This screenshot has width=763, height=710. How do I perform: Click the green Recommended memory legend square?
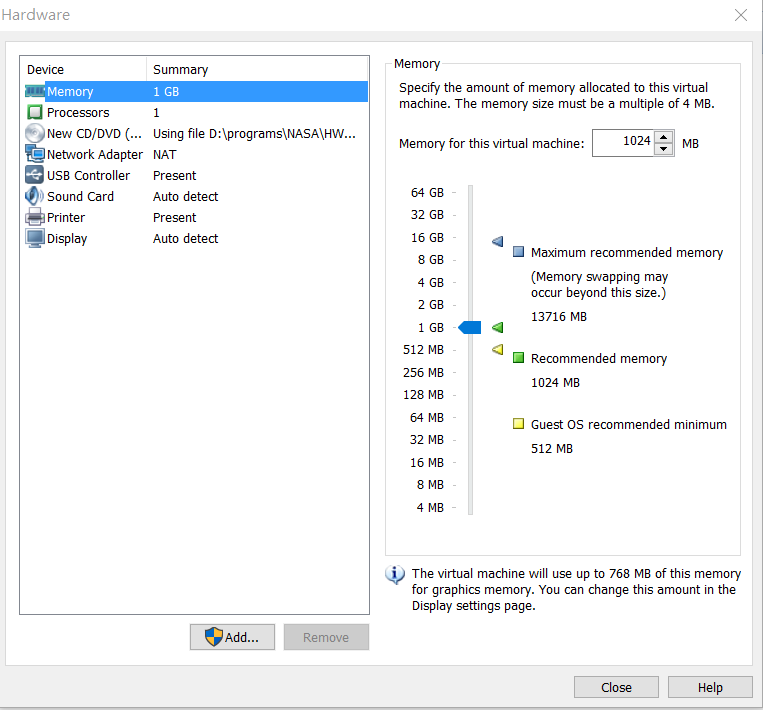(519, 358)
